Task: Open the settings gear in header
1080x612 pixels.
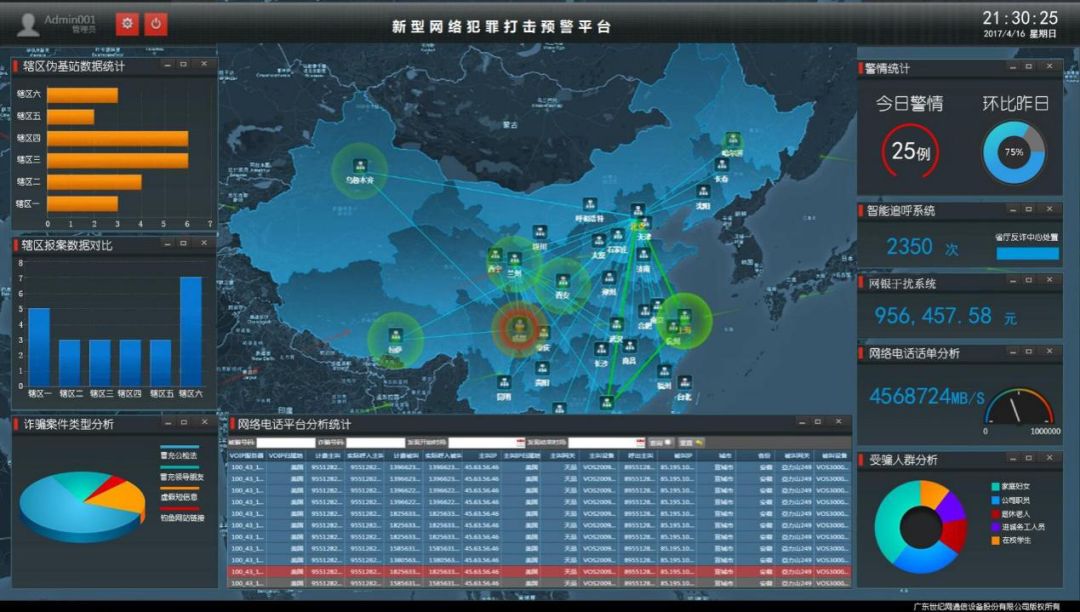Action: [x=127, y=24]
